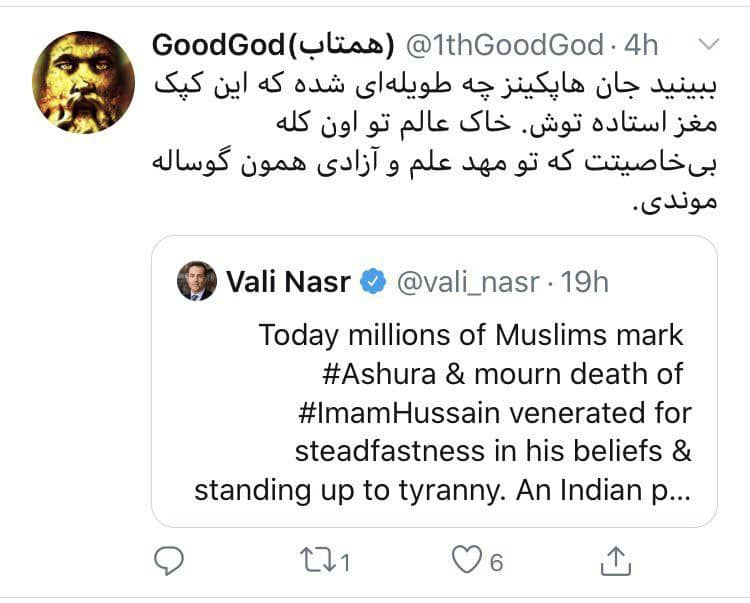Click Vali Nasr's blue verified badge
750x603 pixels.
tap(372, 283)
